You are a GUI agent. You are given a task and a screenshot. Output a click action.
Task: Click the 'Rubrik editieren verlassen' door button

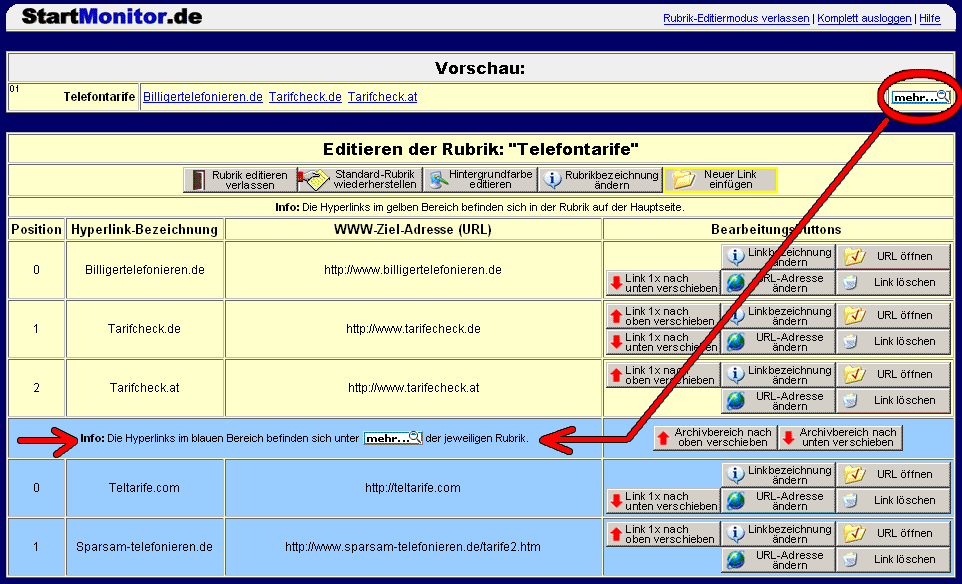[240, 180]
